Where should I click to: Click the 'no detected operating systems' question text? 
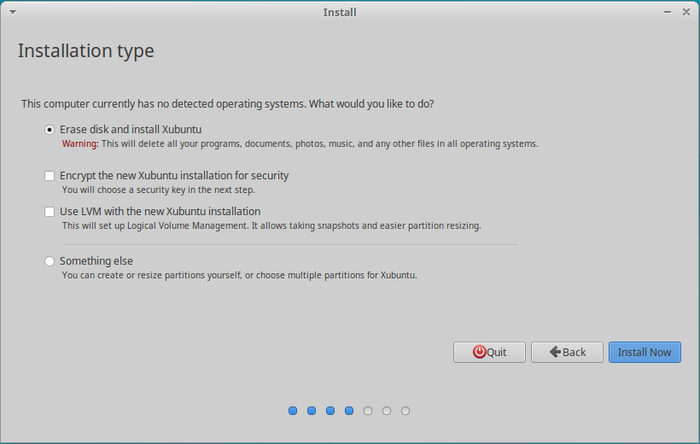(228, 104)
